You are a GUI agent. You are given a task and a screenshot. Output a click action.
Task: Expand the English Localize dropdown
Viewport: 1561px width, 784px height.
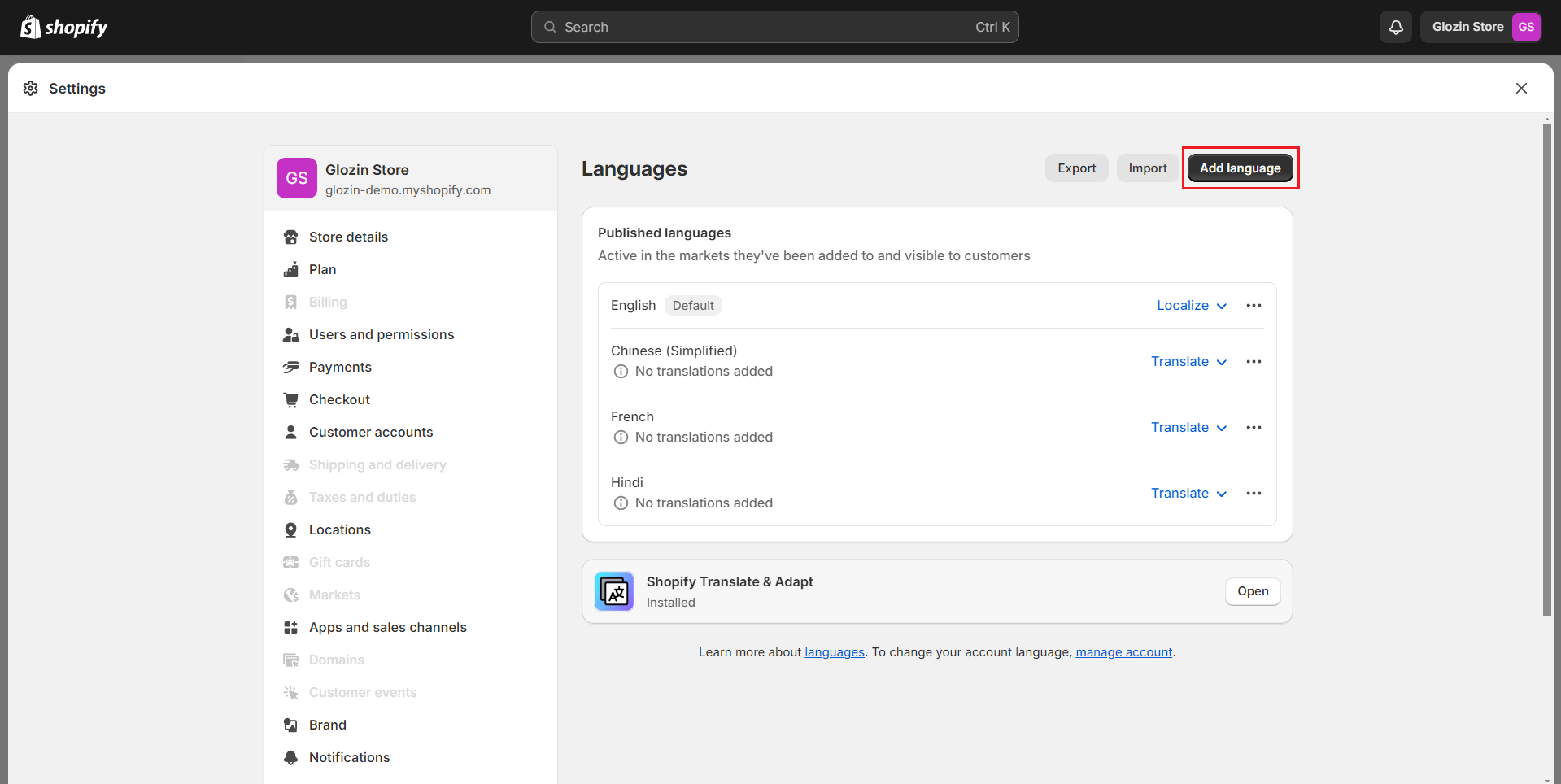click(1191, 306)
